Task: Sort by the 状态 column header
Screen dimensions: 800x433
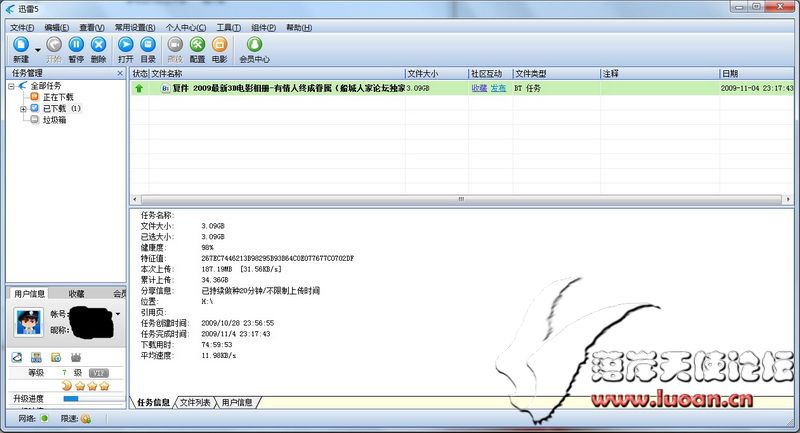Action: coord(139,74)
